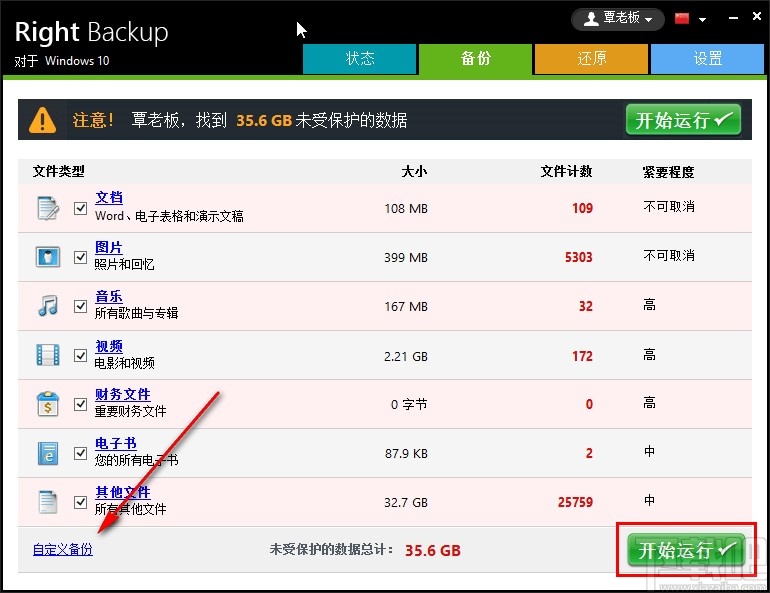Click the size value 32.7 GB

406,503
